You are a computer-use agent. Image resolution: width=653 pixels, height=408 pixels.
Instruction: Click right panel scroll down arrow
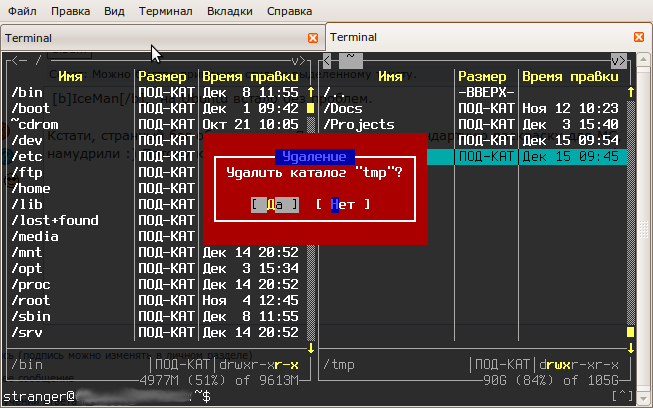click(x=630, y=347)
